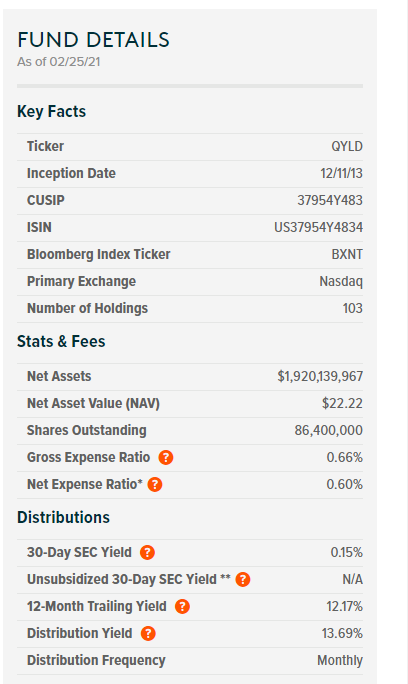Select the gross expense ratio 0.66%

click(345, 458)
